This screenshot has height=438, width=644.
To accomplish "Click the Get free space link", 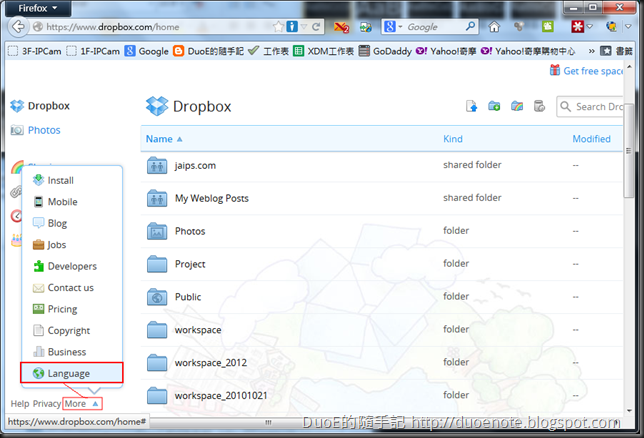I will pos(593,71).
